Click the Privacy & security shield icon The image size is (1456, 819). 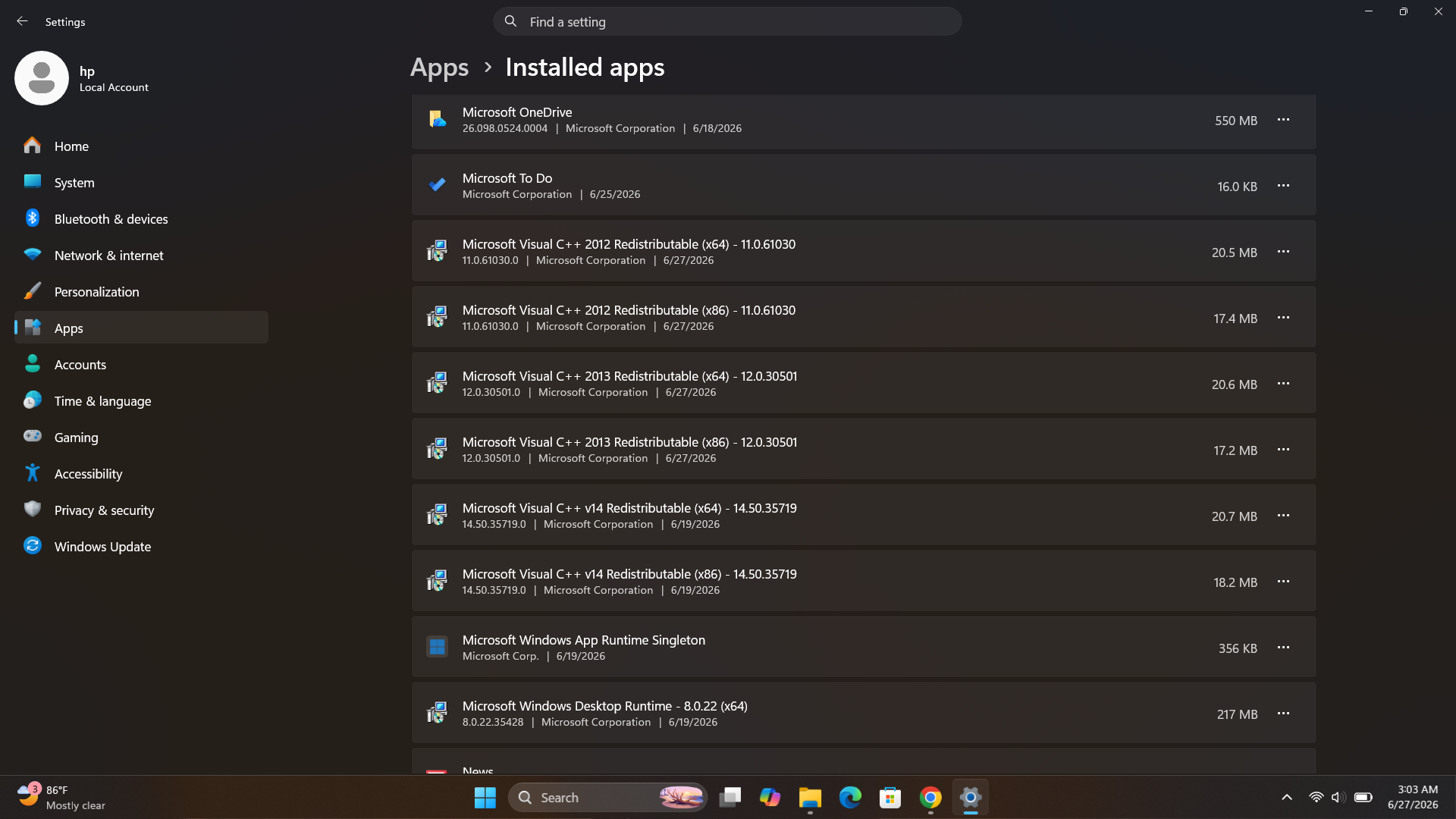[32, 510]
